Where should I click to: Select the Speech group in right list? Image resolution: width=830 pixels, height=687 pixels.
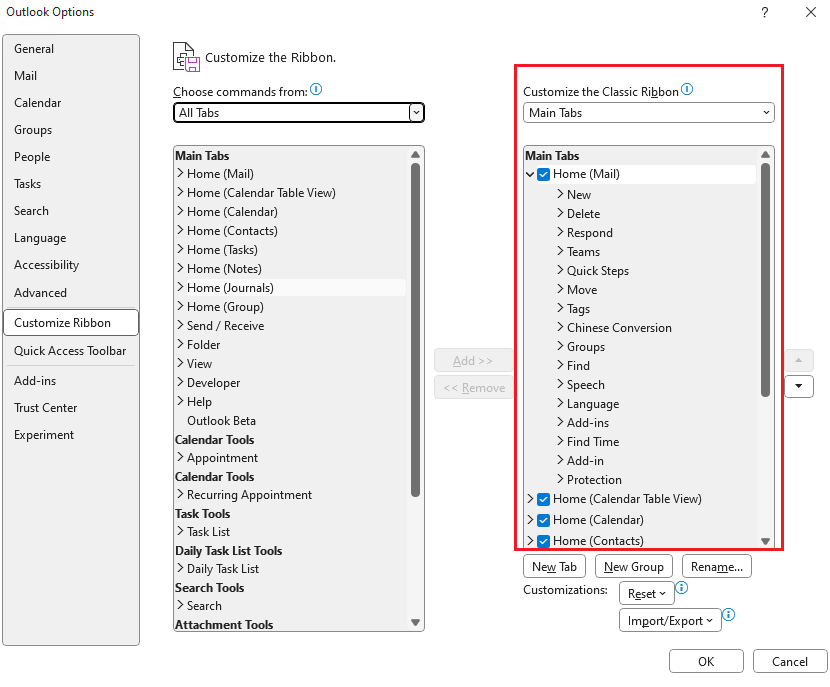click(585, 385)
